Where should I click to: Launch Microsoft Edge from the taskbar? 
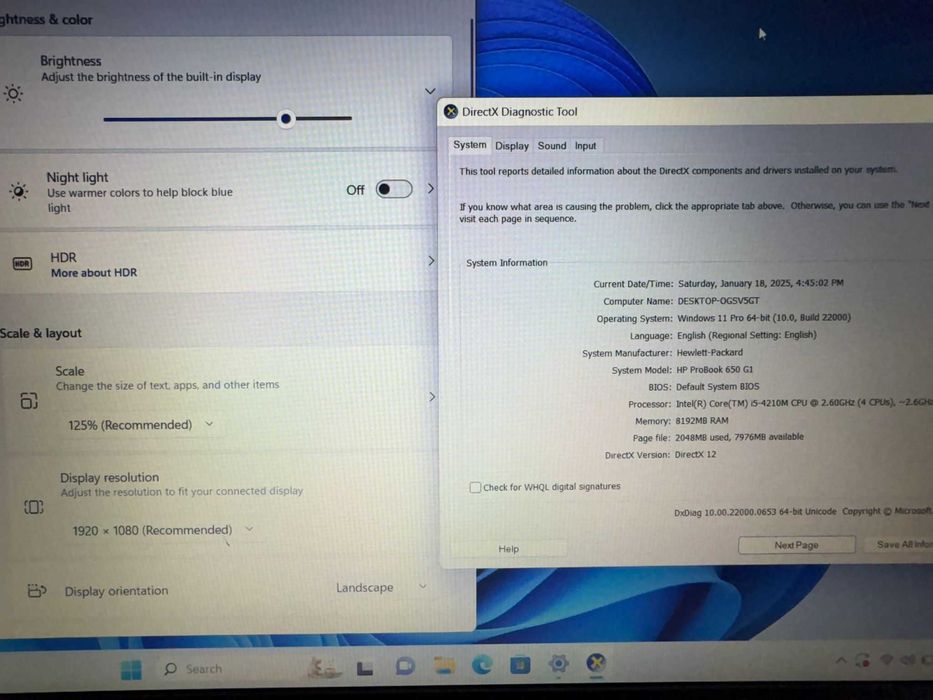482,664
